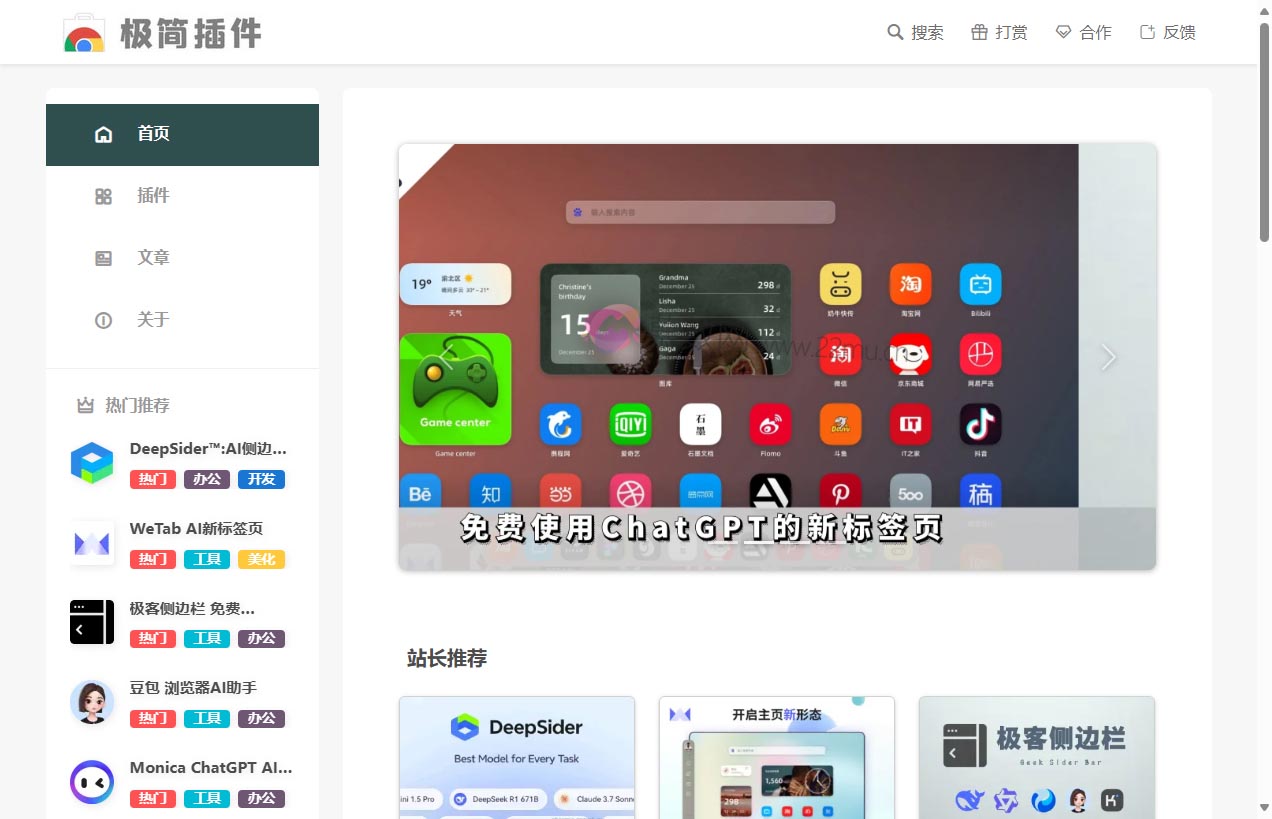This screenshot has height=819, width=1272.
Task: Click the DeepSider card under 站长推荐
Action: coord(517,758)
